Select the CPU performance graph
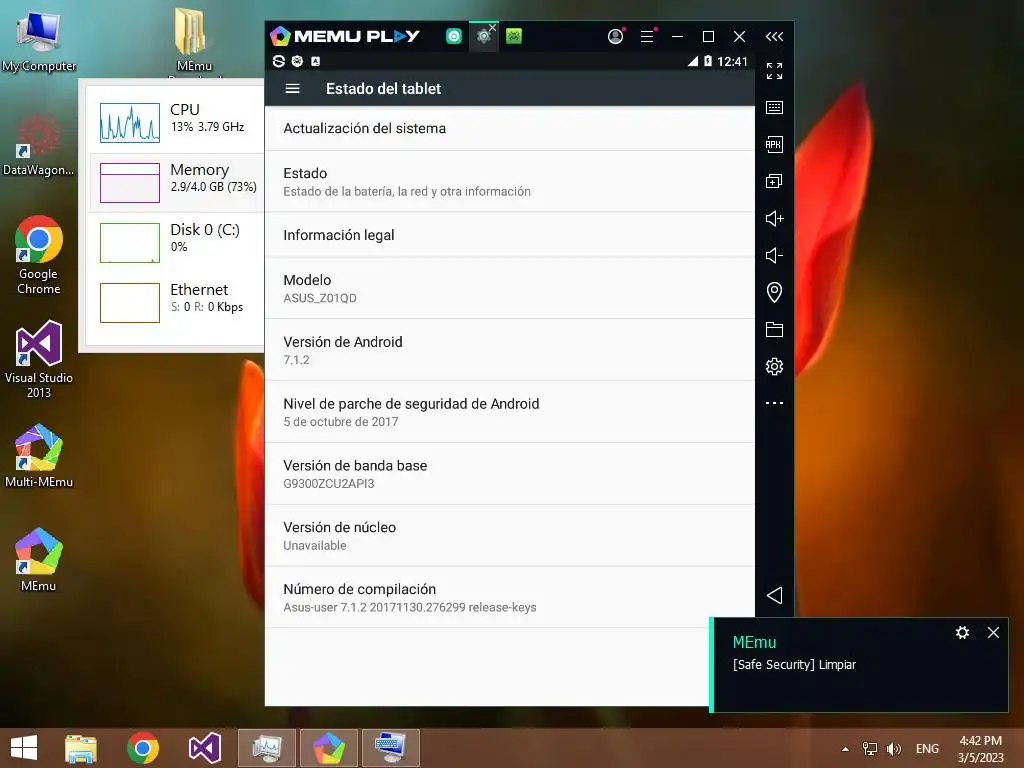Viewport: 1024px width, 768px height. pos(129,123)
